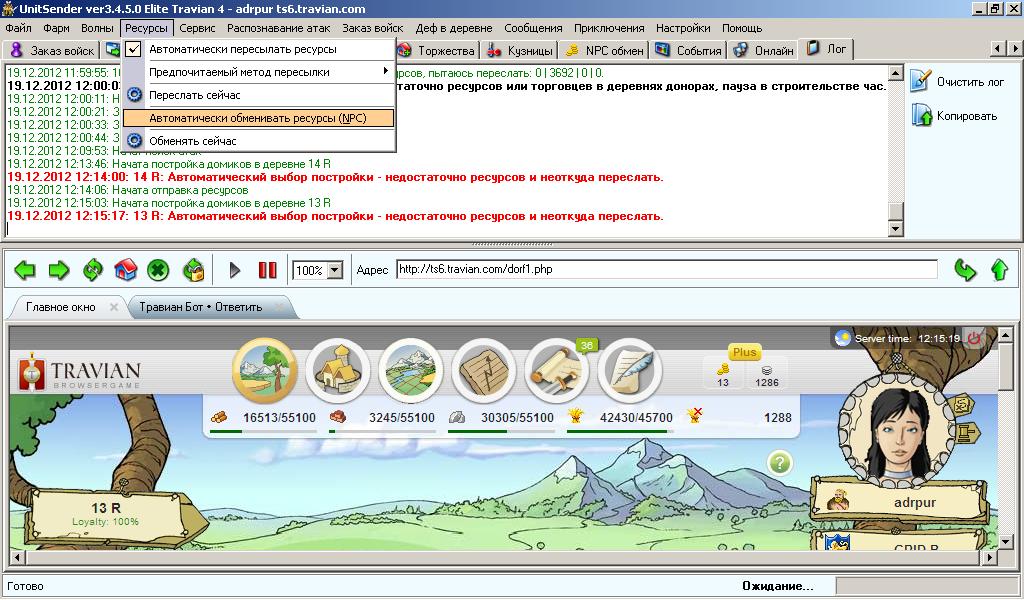Open the Сервис menu
The width and height of the screenshot is (1024, 600).
[197, 28]
